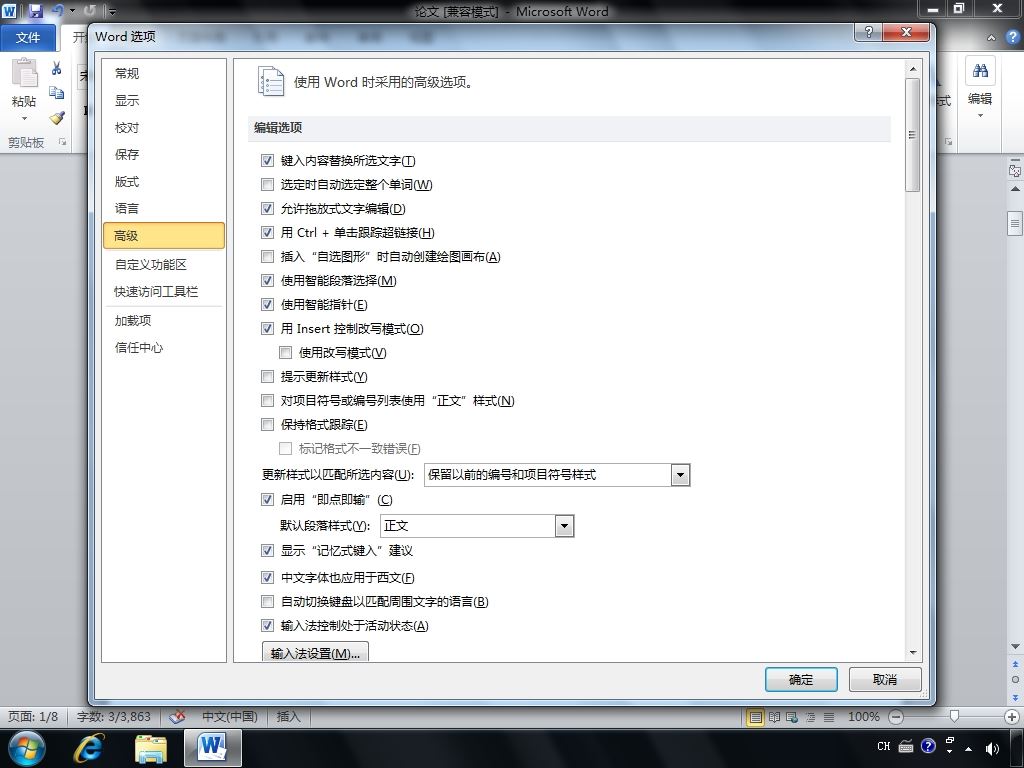The height and width of the screenshot is (768, 1024).
Task: Click the volume speaker tray icon
Action: (993, 748)
